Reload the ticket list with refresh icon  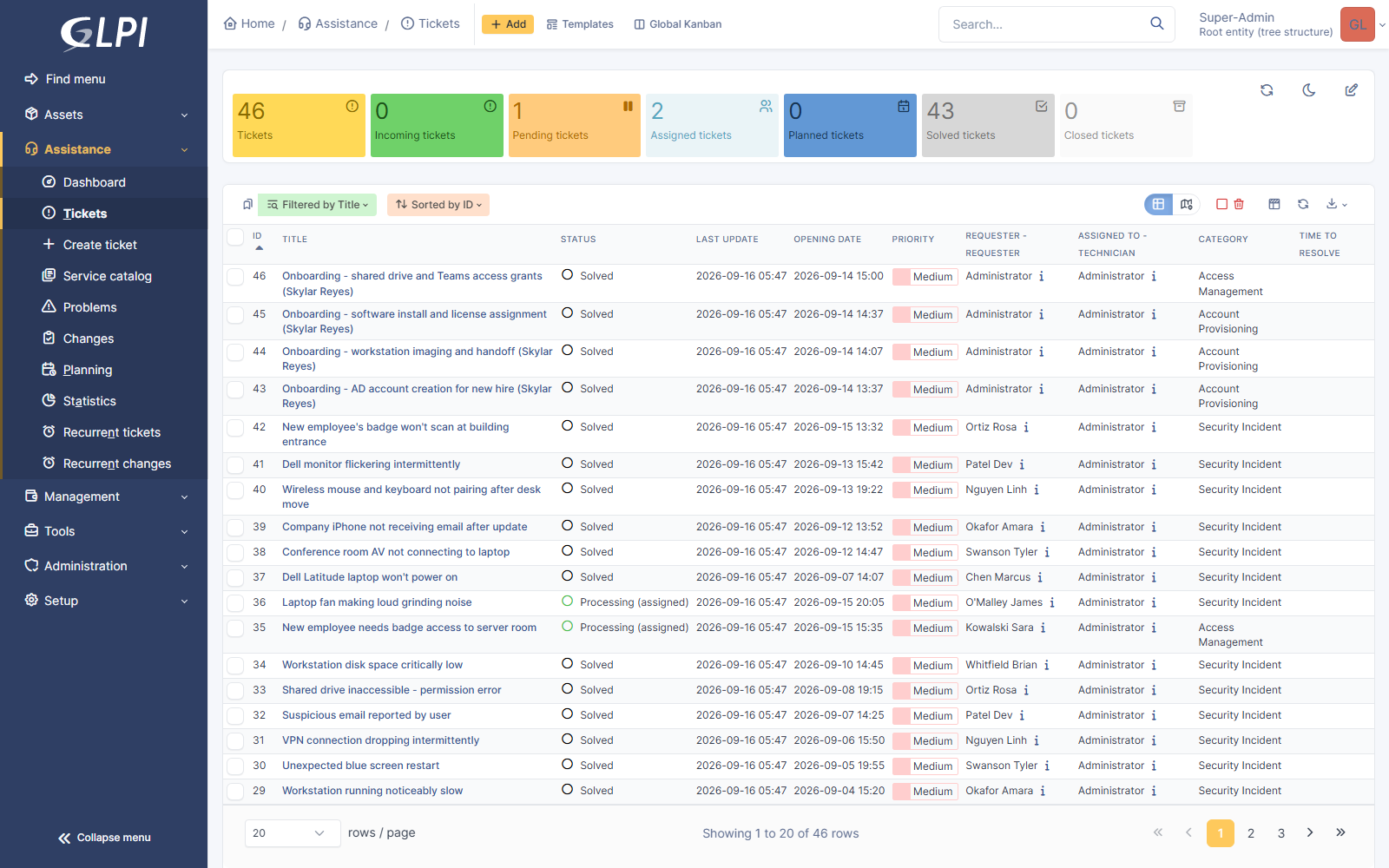pos(1303,205)
